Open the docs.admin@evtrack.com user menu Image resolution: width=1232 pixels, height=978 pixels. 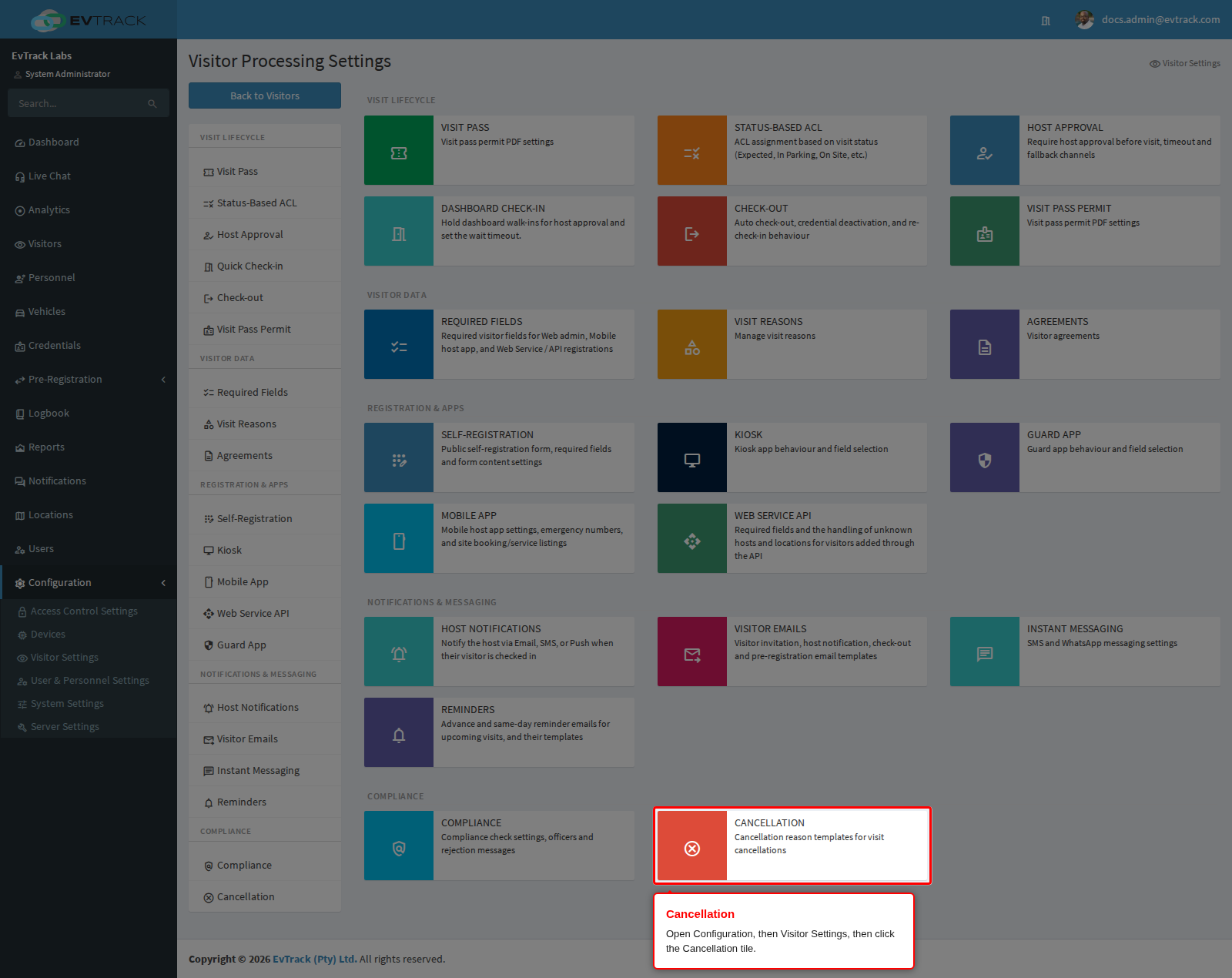click(x=1147, y=20)
